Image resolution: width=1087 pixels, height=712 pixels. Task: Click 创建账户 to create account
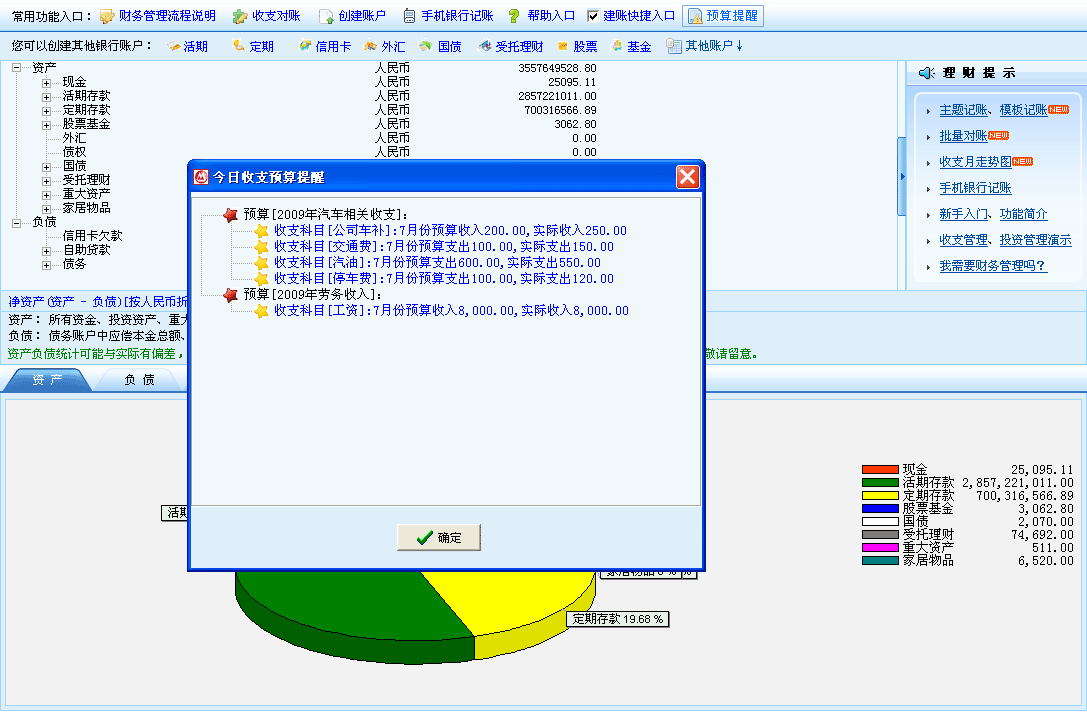point(326,16)
